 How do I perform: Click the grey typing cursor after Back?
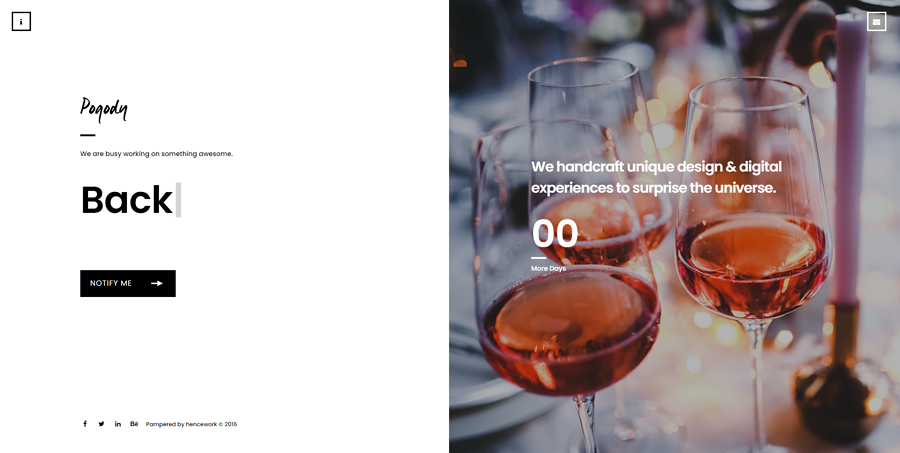pos(178,200)
